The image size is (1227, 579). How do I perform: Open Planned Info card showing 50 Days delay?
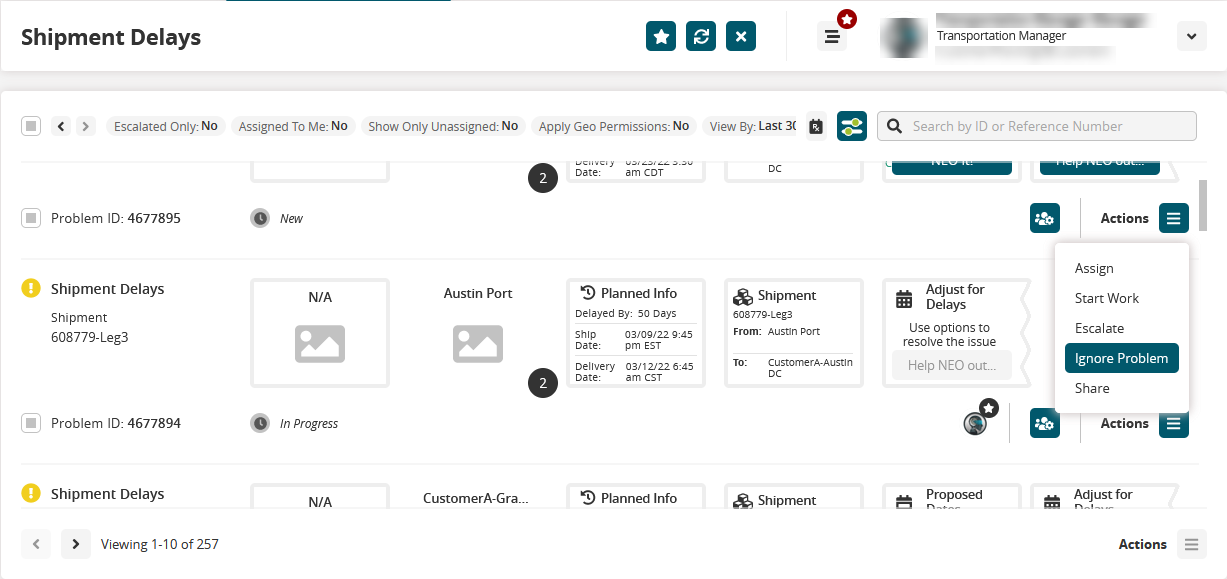[636, 333]
